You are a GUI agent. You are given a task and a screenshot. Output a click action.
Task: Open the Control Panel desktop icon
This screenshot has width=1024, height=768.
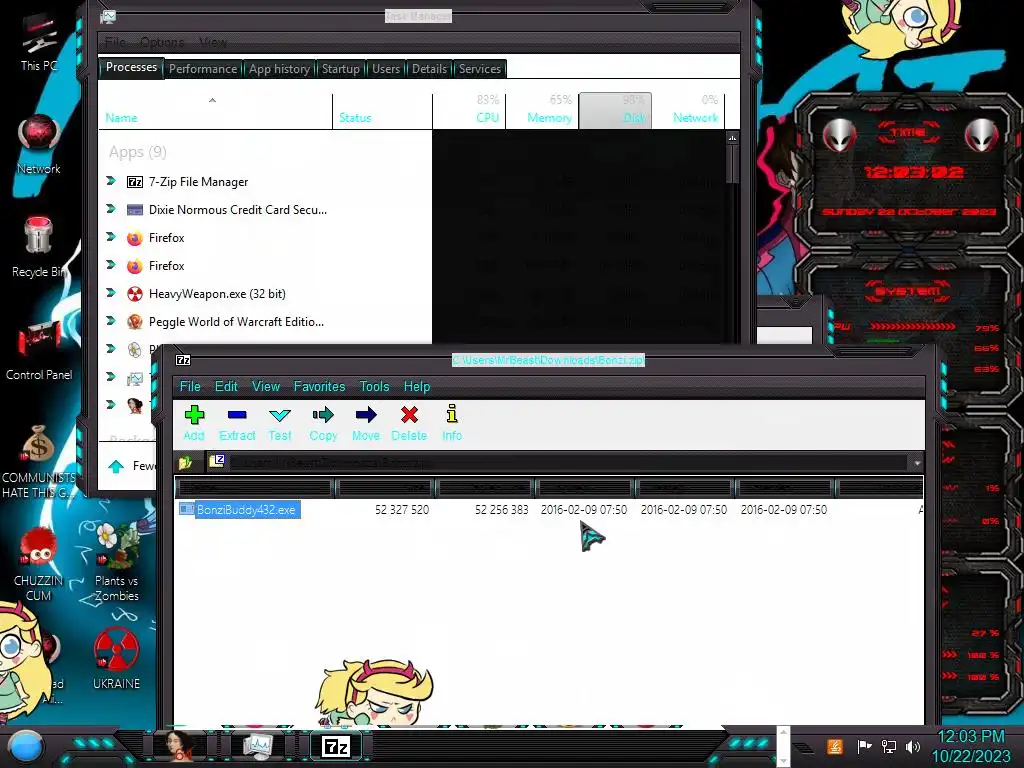pyautogui.click(x=39, y=351)
